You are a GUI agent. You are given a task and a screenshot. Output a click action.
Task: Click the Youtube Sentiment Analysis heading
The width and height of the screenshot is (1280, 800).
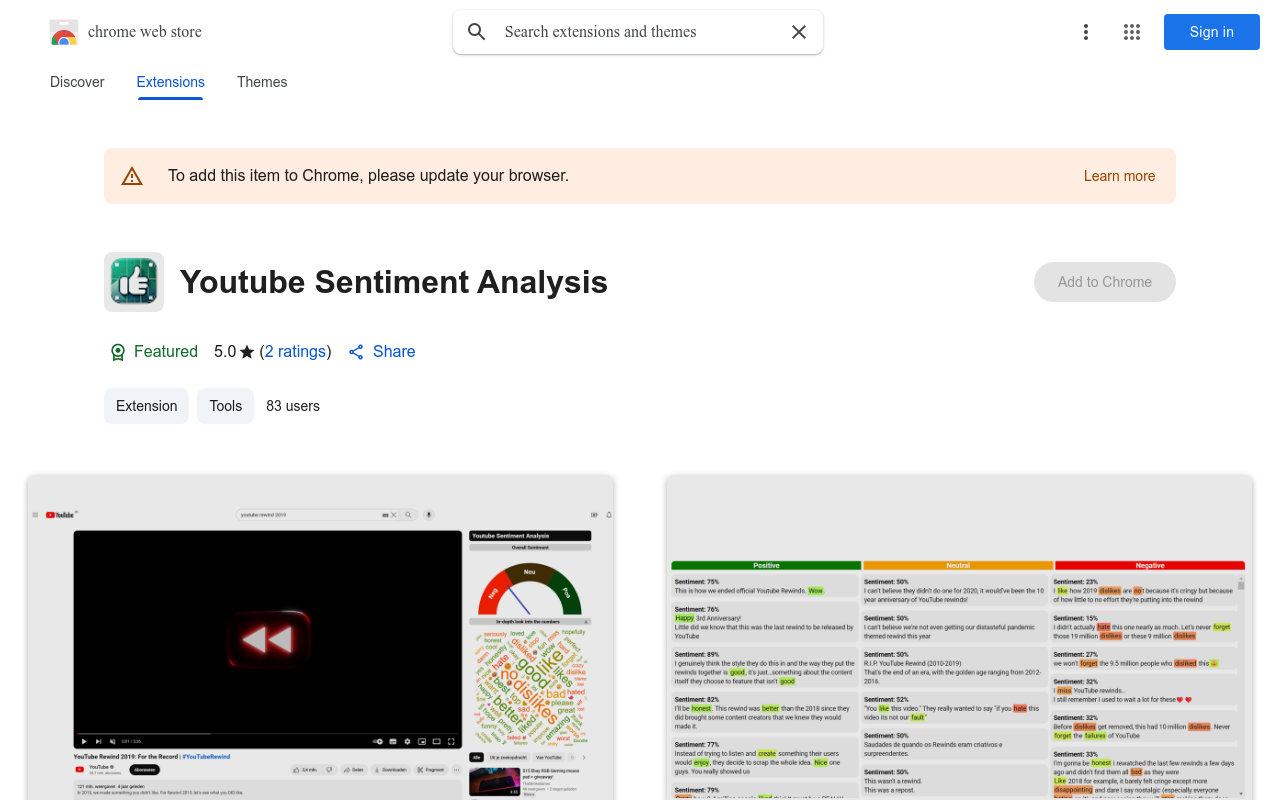[394, 282]
